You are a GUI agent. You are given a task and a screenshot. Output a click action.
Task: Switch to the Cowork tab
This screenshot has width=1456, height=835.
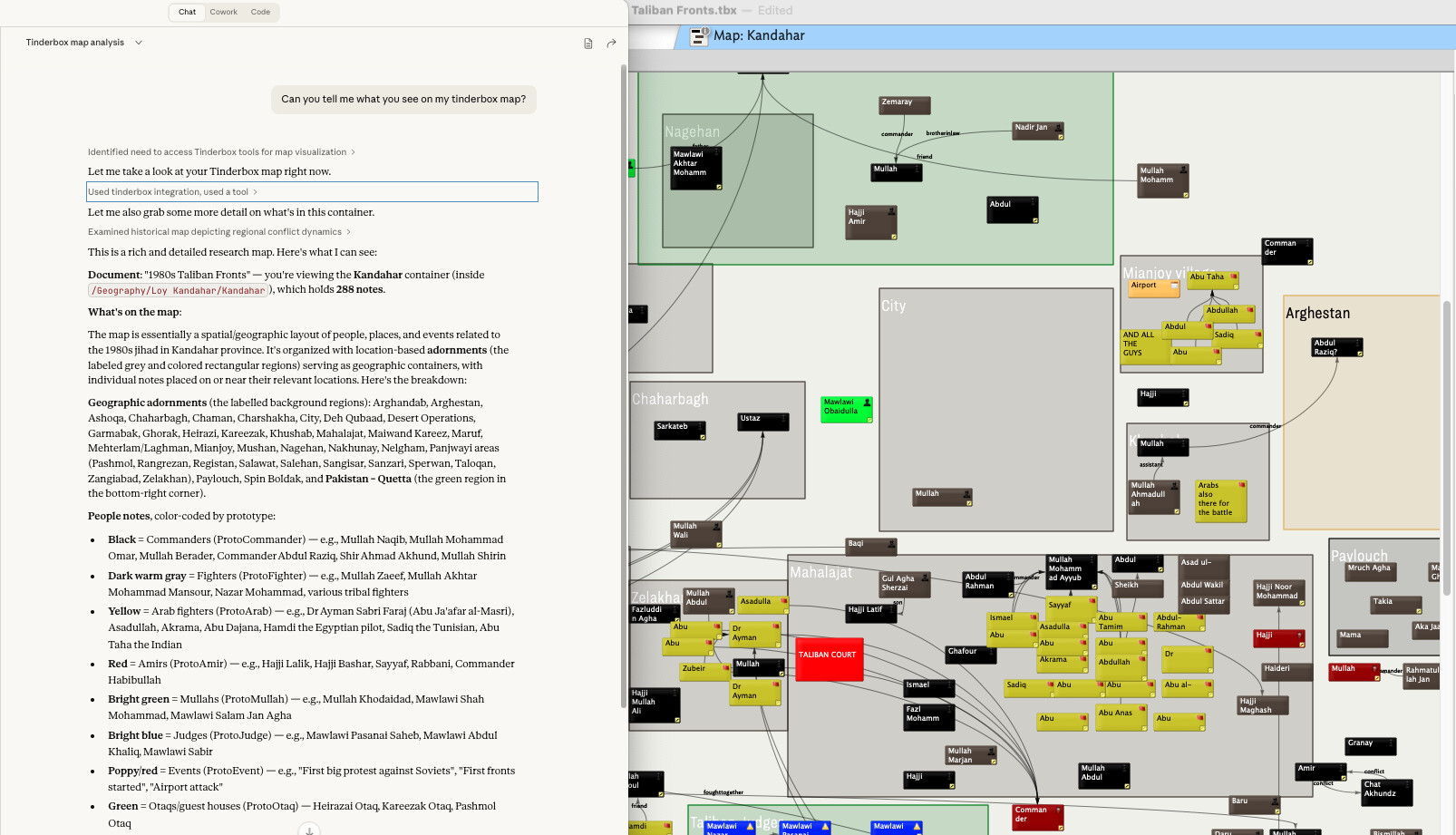223,12
